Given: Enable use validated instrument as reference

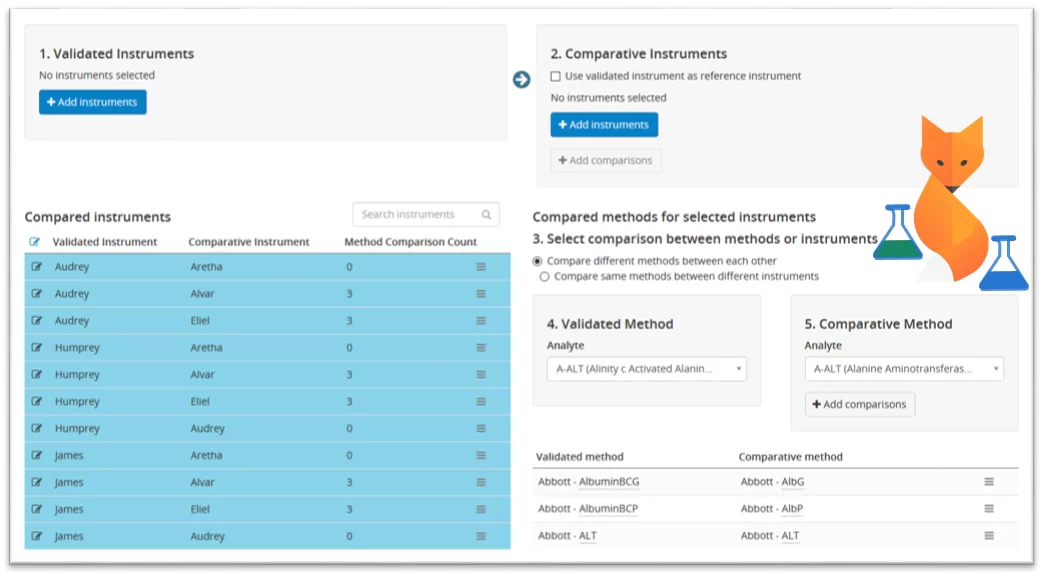Looking at the screenshot, I should [x=556, y=76].
